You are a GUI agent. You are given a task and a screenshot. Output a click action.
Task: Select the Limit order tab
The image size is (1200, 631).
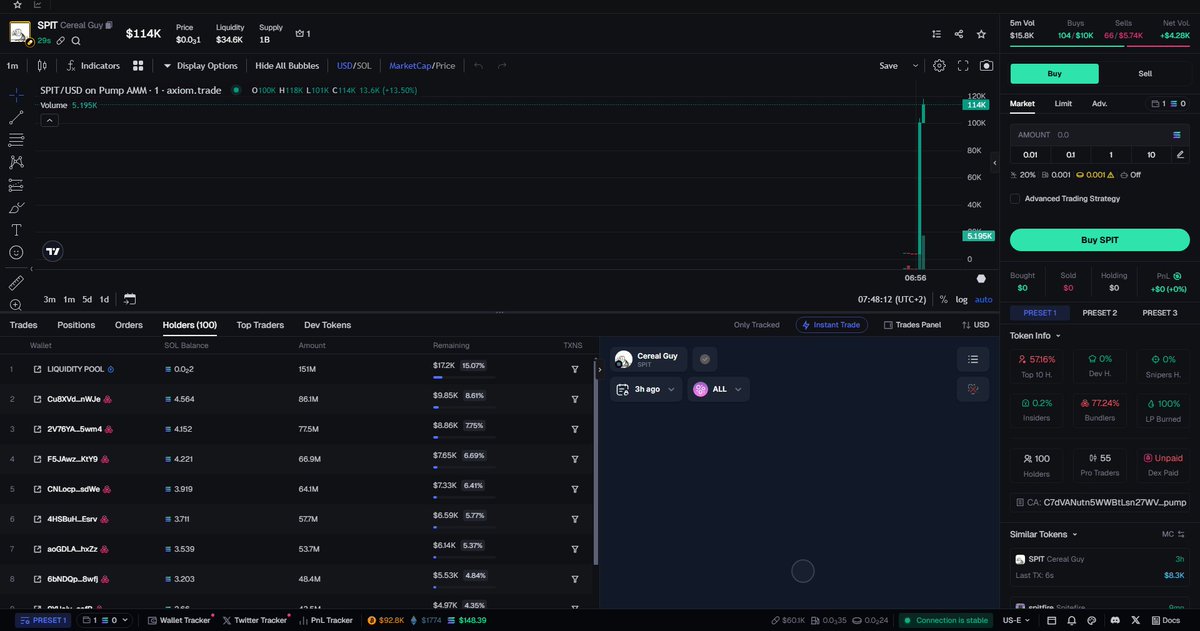[1063, 103]
